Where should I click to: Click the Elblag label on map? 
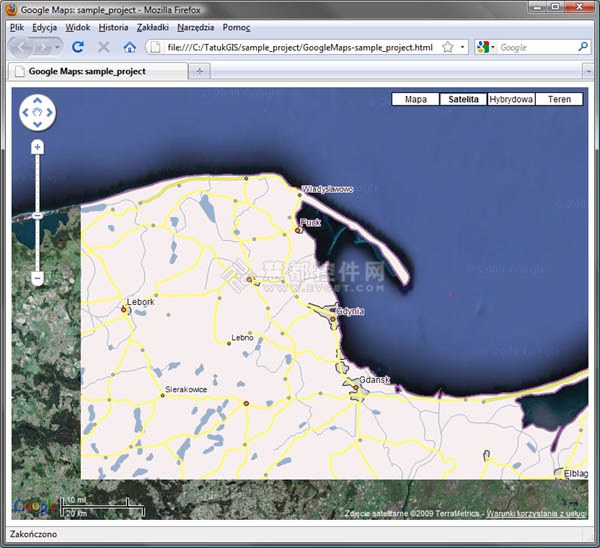(576, 474)
